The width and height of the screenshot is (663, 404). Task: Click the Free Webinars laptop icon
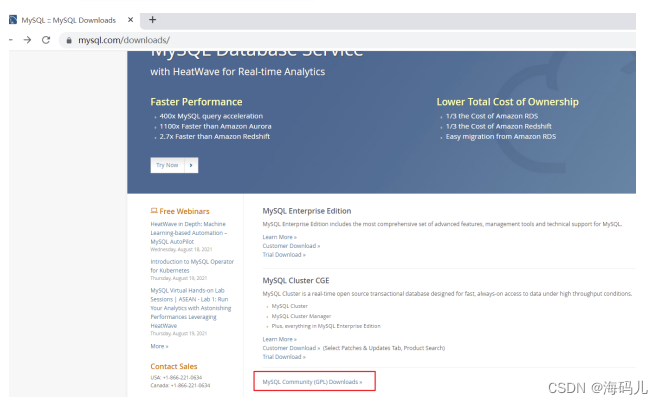point(154,211)
